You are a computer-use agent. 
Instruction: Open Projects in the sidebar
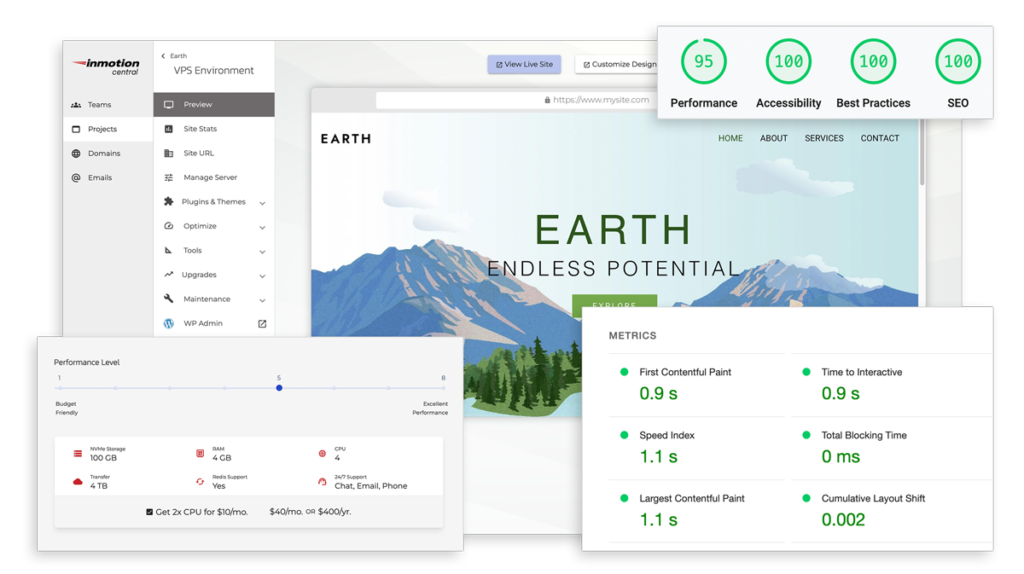[x=101, y=129]
